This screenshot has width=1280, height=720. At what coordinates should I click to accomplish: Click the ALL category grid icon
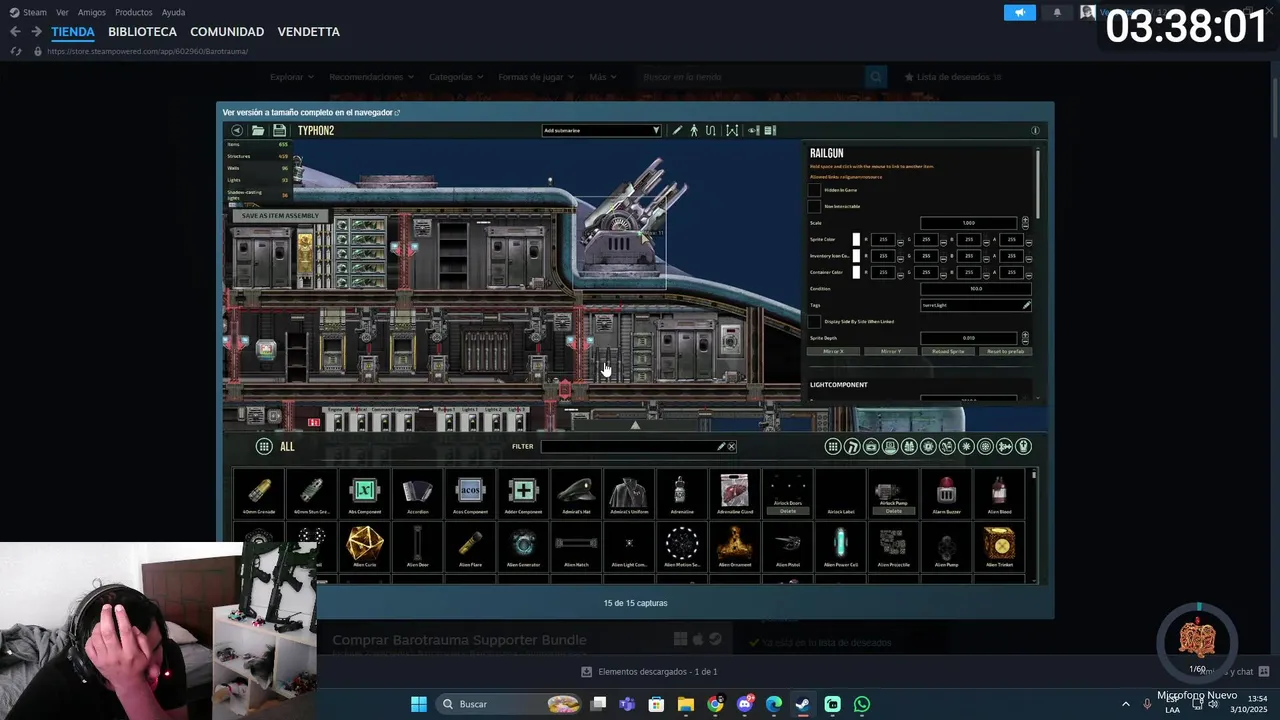click(x=264, y=446)
